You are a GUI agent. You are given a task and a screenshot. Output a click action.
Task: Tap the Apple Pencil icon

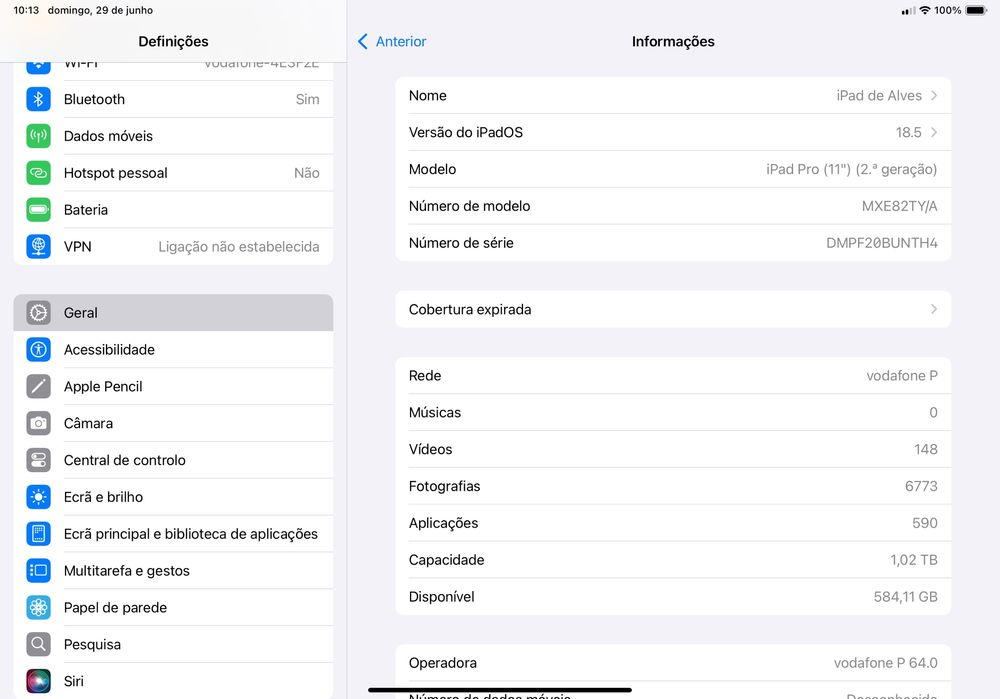38,386
